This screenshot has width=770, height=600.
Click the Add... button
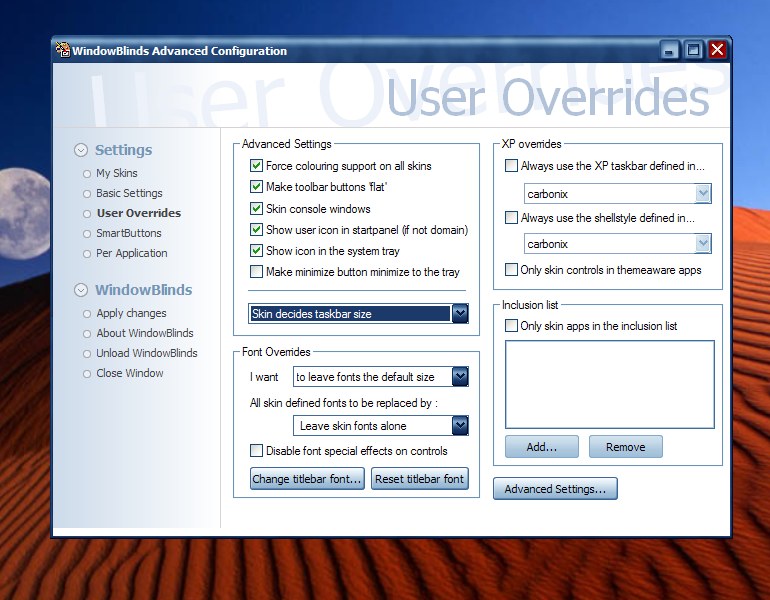pyautogui.click(x=542, y=447)
